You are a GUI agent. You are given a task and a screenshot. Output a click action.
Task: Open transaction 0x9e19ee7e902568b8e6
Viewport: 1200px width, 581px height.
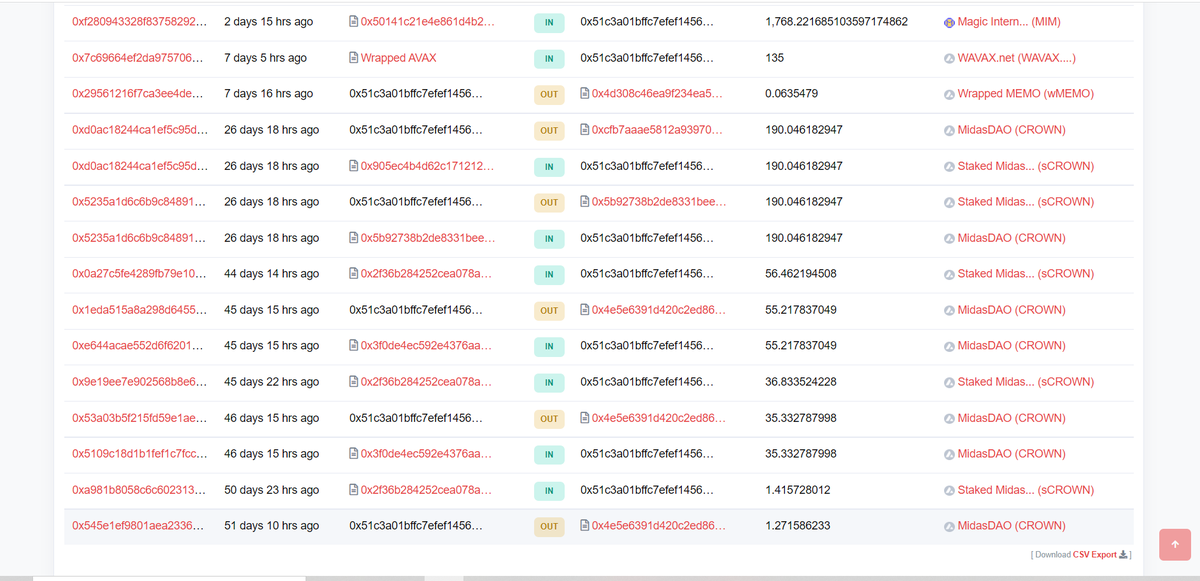point(140,382)
